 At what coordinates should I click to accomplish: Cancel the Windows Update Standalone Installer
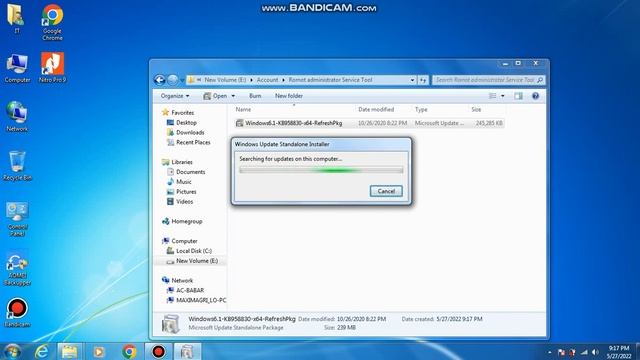click(x=386, y=191)
